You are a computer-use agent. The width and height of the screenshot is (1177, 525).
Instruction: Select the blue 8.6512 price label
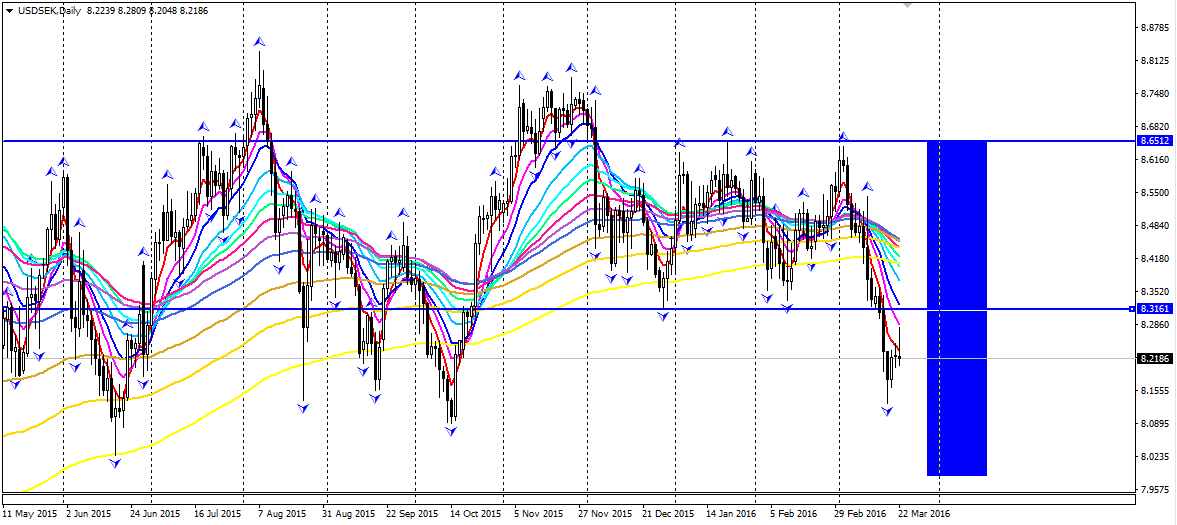[1154, 140]
